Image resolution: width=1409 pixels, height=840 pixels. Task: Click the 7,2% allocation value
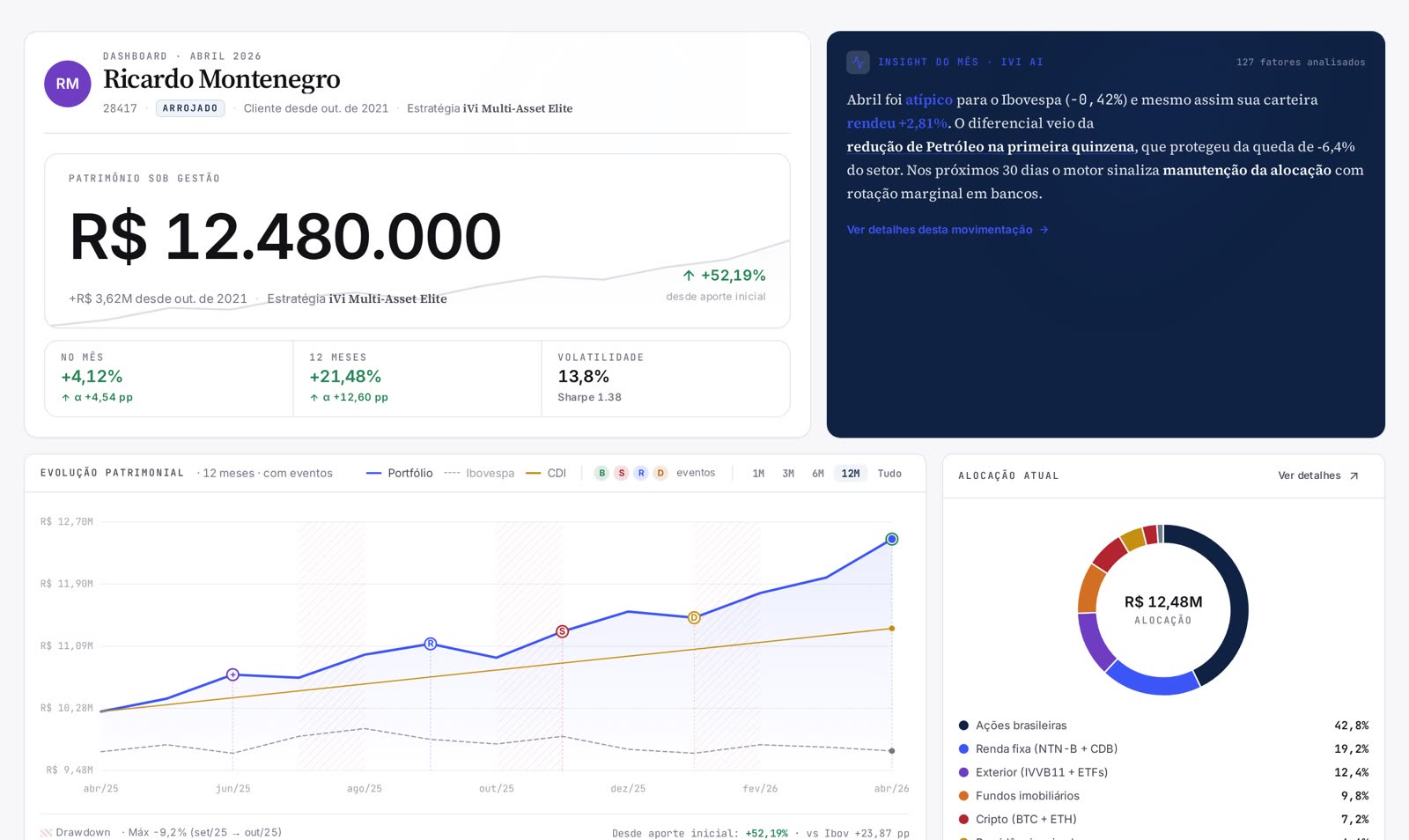(x=1354, y=819)
